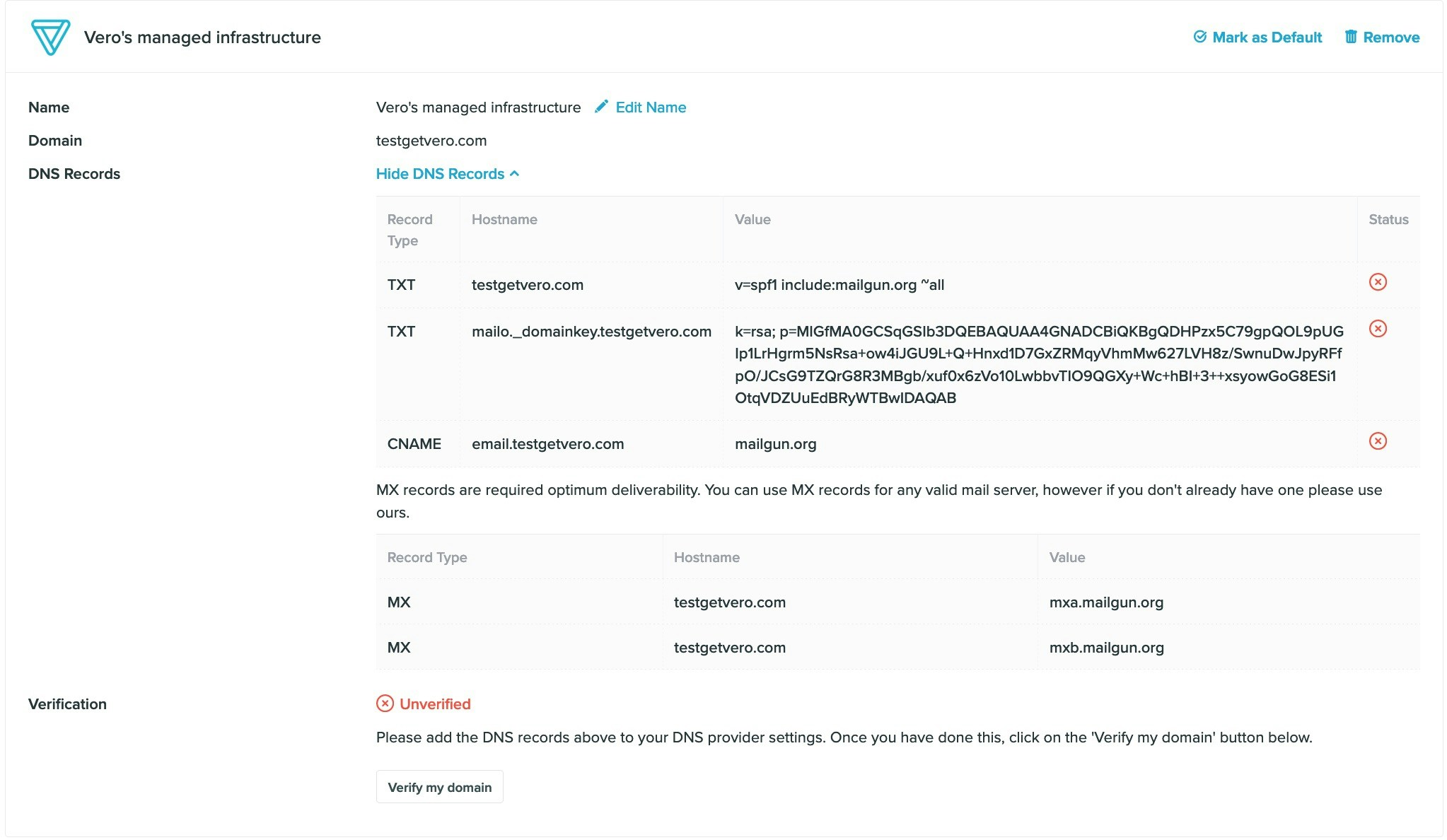Select the domain testgetvero.com text
1447x840 pixels.
[431, 140]
